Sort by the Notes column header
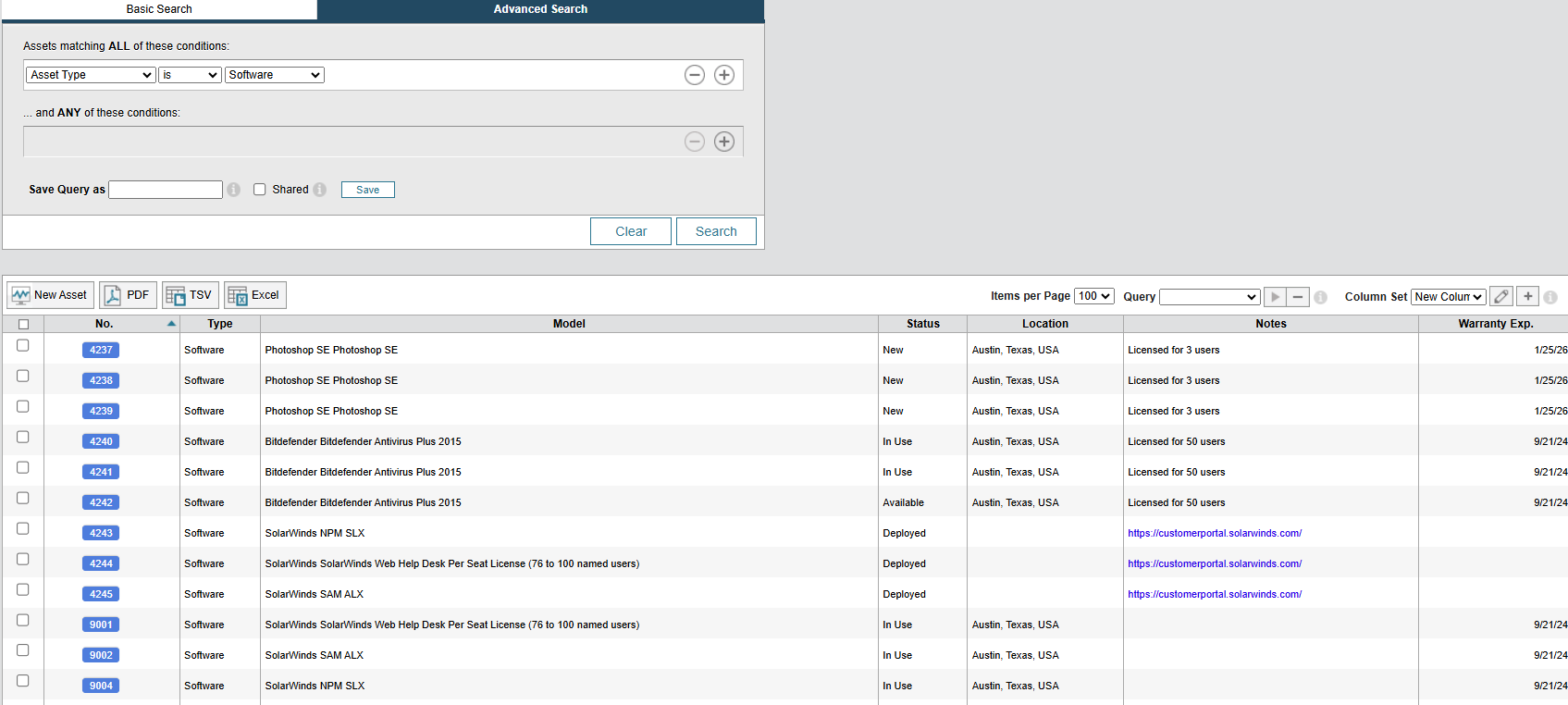 pos(1271,324)
